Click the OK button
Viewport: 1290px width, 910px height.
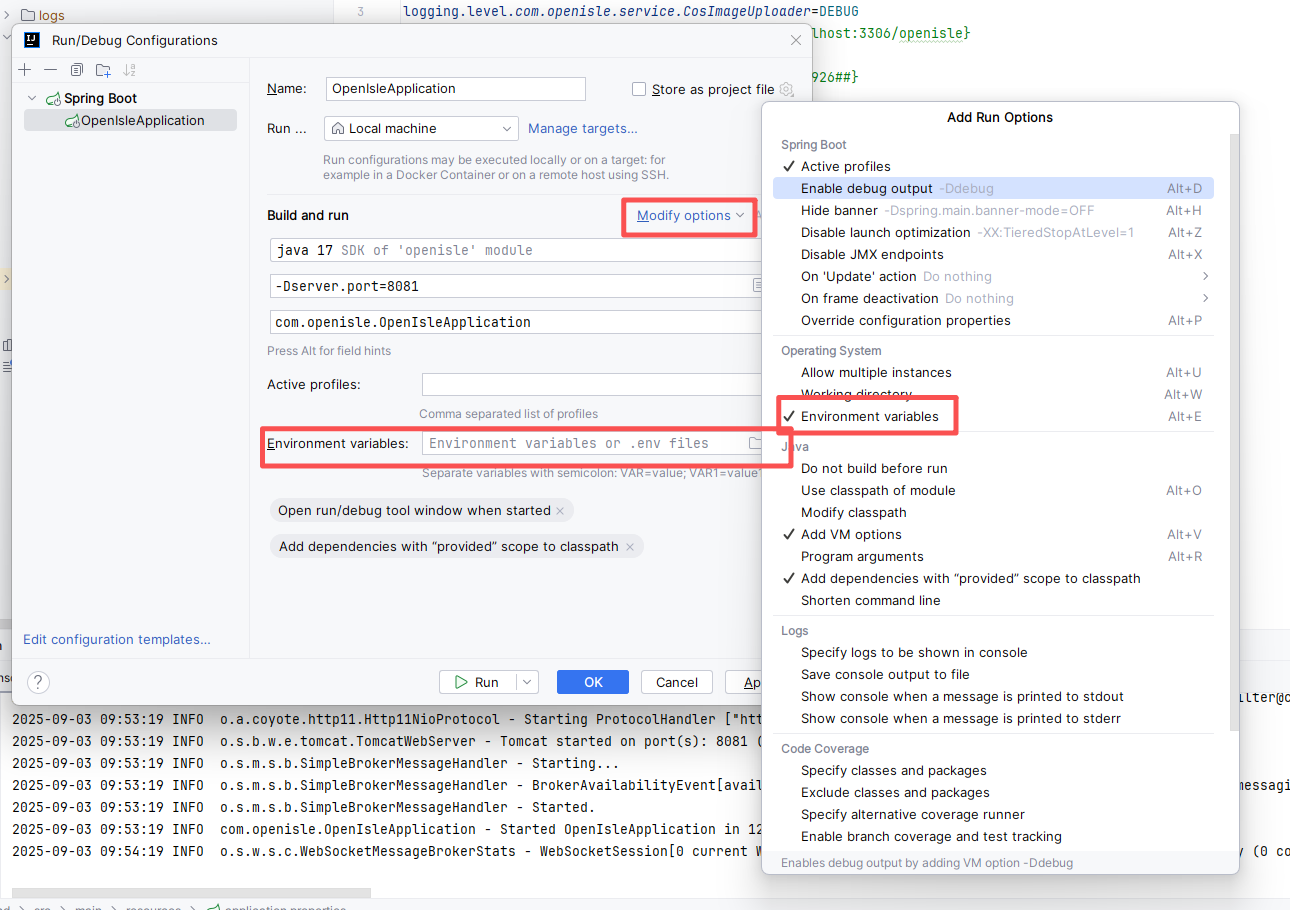593,682
